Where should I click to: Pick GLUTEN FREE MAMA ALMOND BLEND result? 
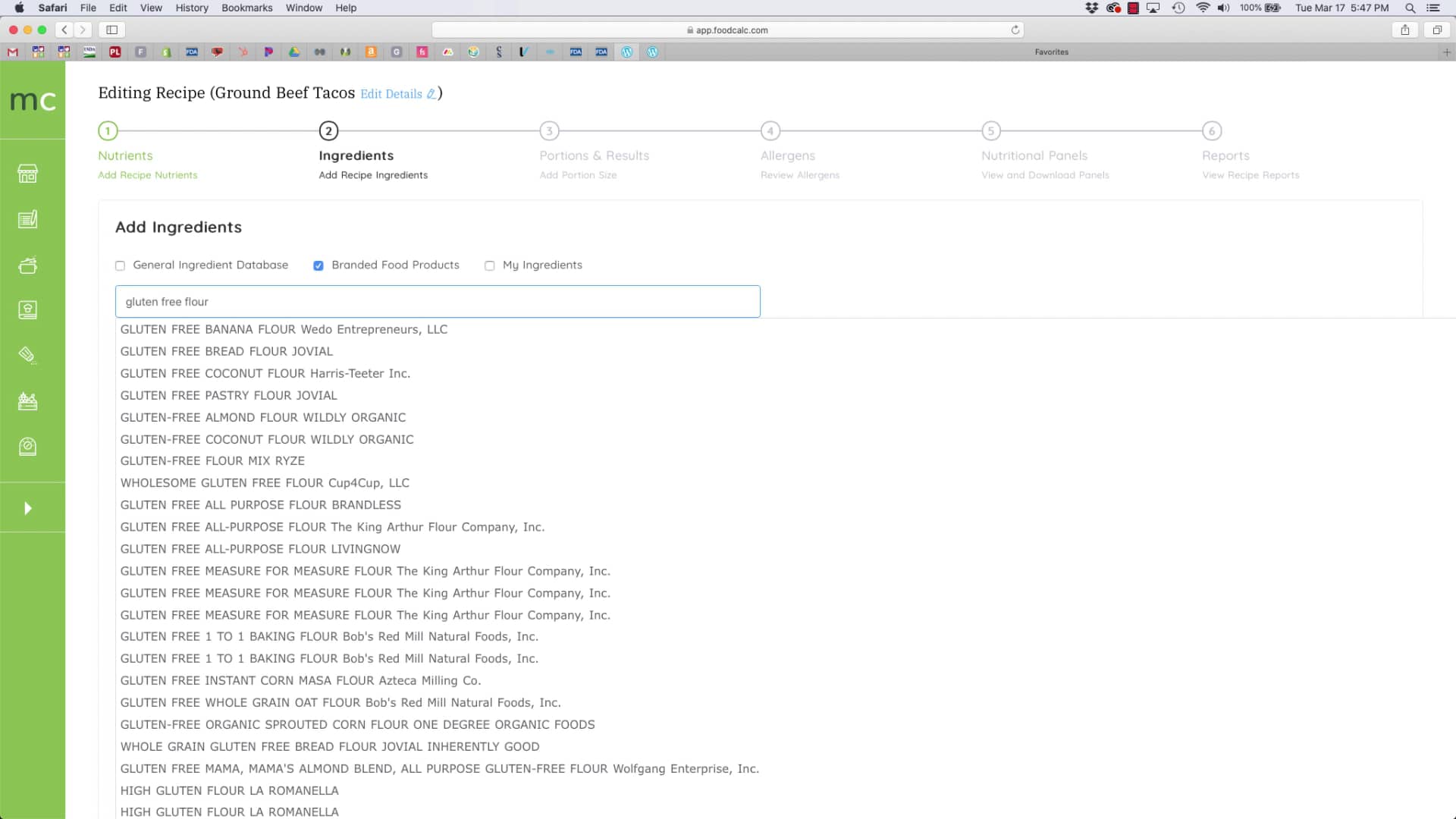pos(439,768)
